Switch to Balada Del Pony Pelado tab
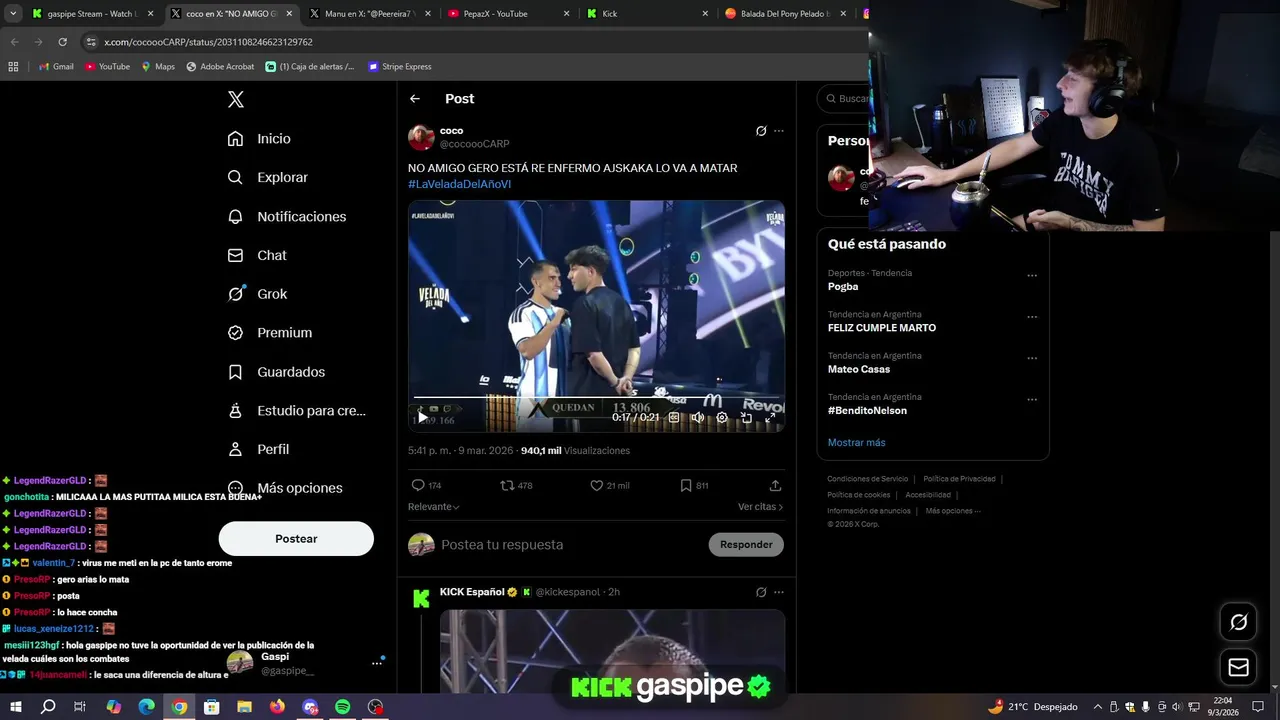Viewport: 1280px width, 720px height. pos(785,14)
